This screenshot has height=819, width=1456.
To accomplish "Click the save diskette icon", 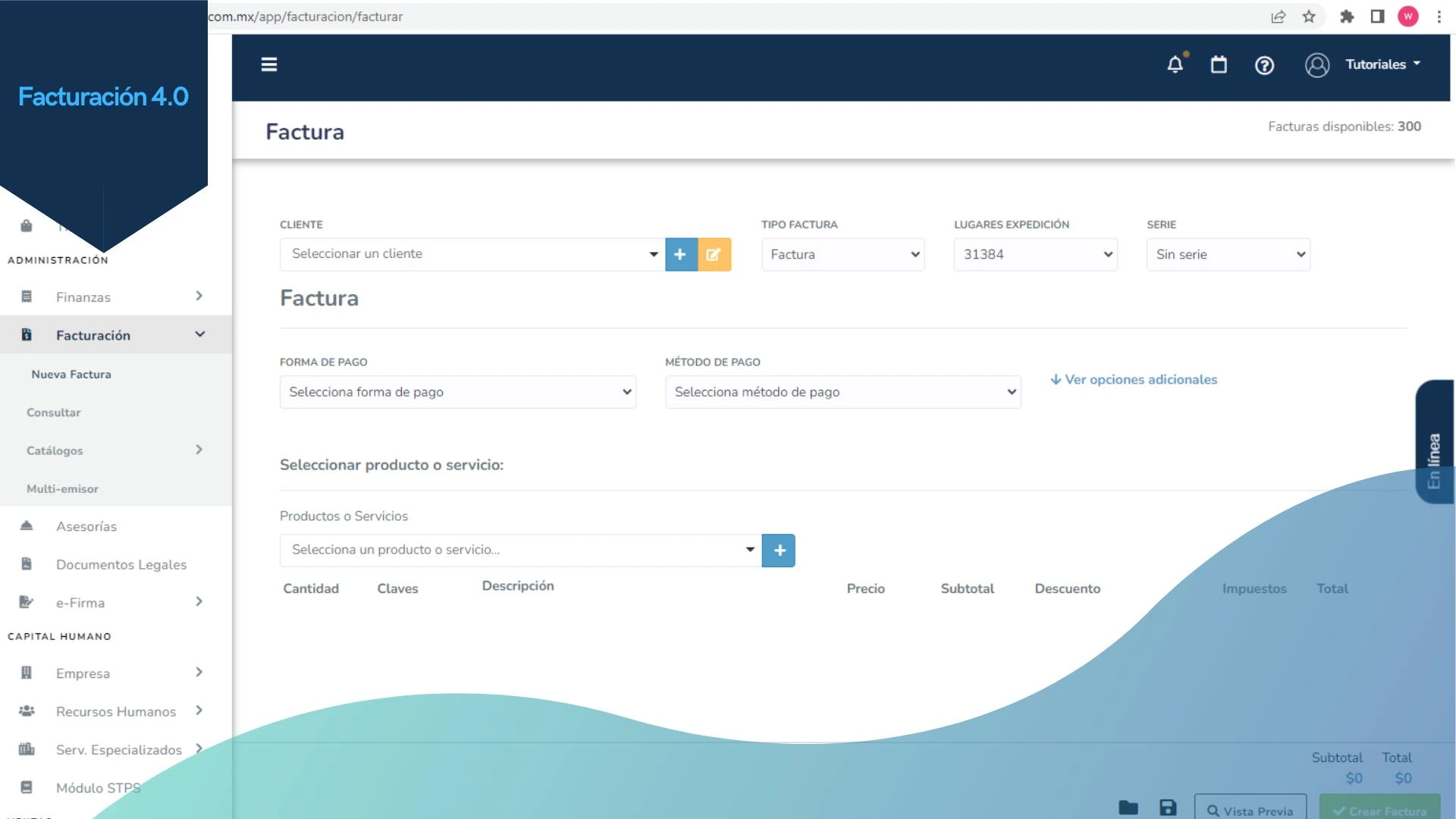I will [1168, 808].
